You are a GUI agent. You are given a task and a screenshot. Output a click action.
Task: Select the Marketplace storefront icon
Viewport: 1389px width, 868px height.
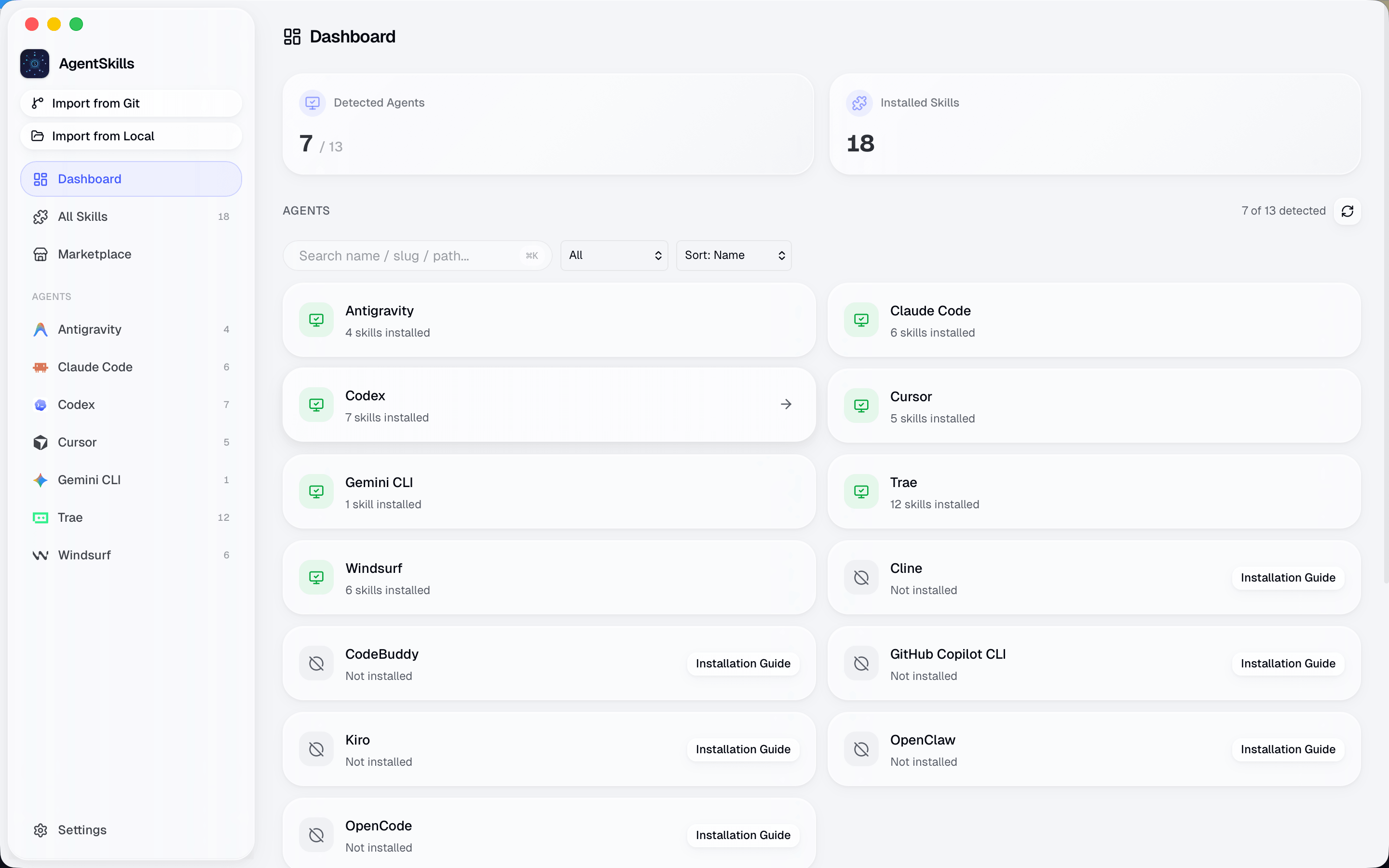[40, 254]
